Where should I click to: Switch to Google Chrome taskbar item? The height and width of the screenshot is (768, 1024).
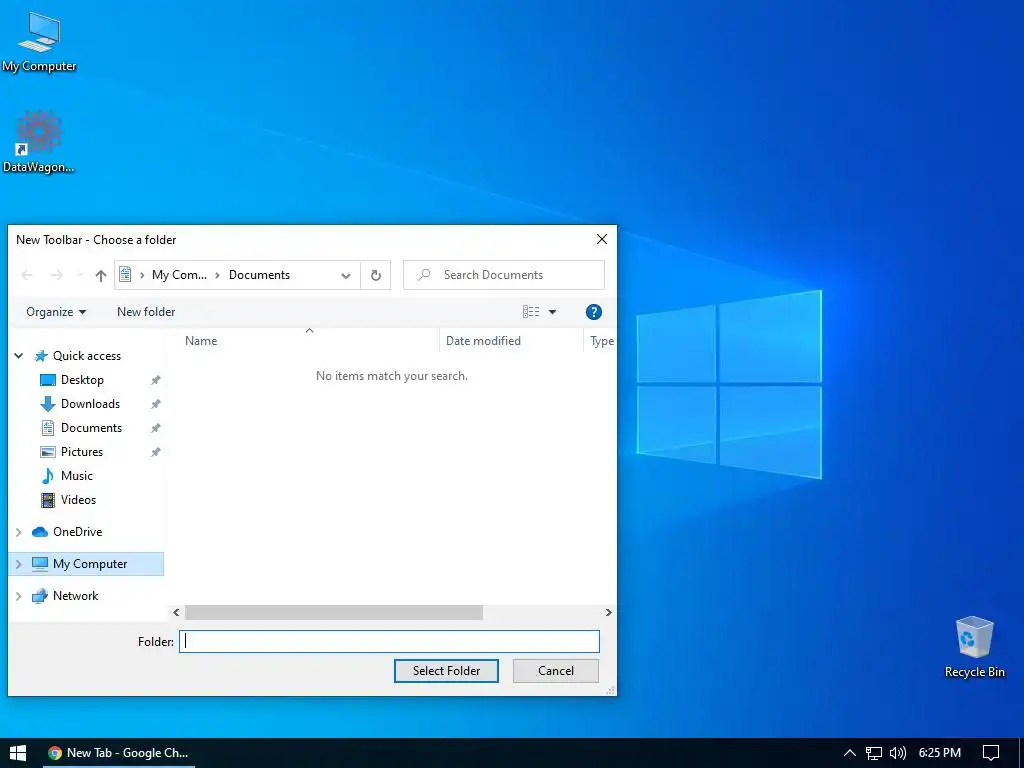coord(119,753)
